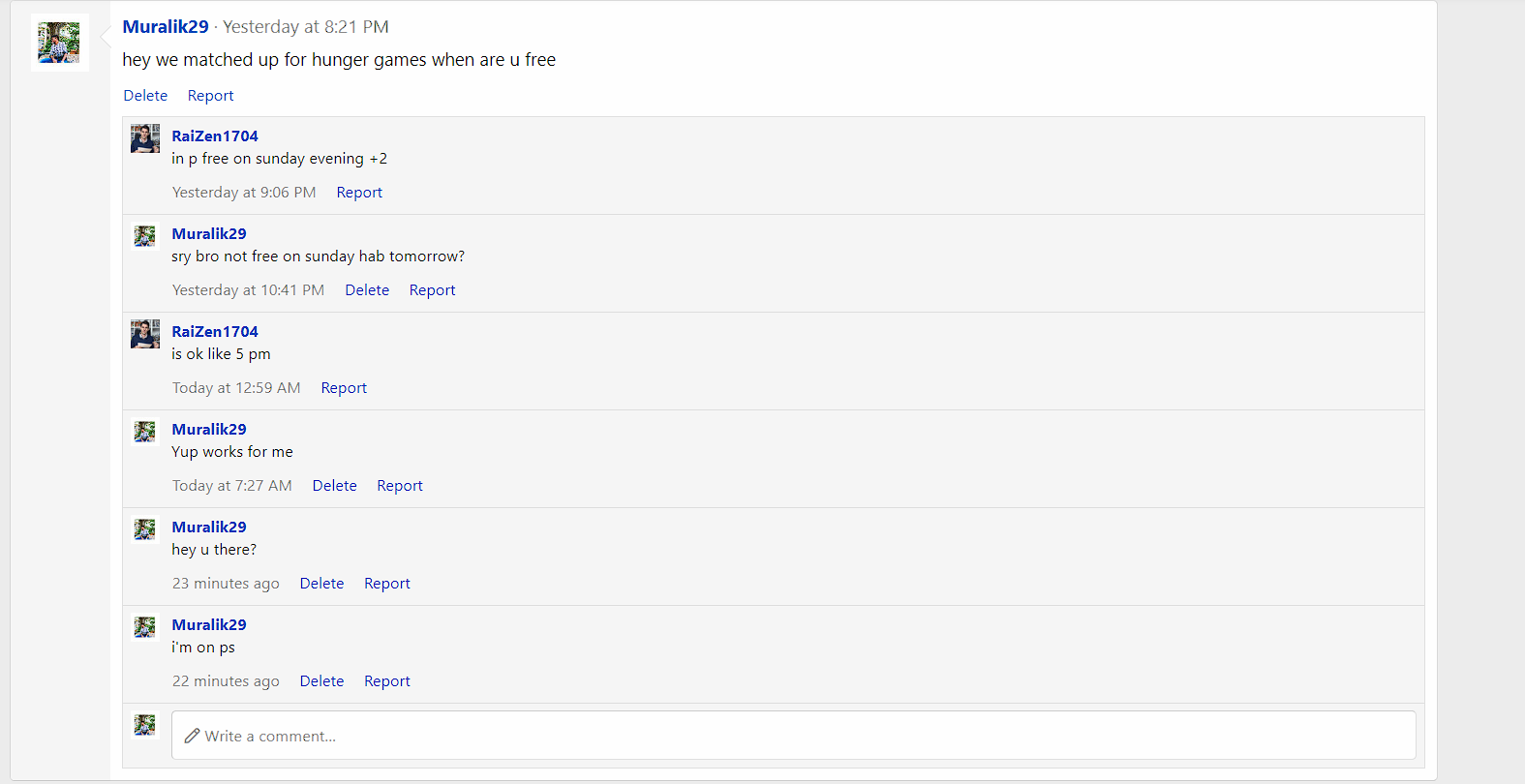The width and height of the screenshot is (1525, 784).
Task: Open the username link above 'Yup works for me'
Action: [x=209, y=430]
